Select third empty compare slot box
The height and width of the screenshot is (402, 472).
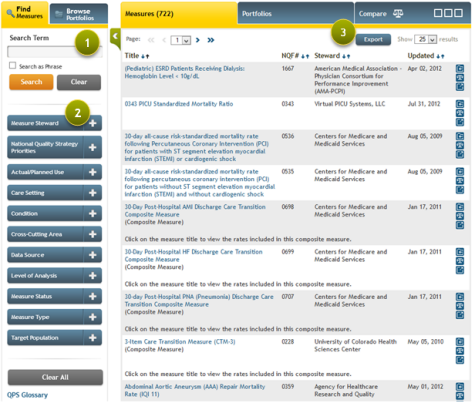(x=459, y=13)
